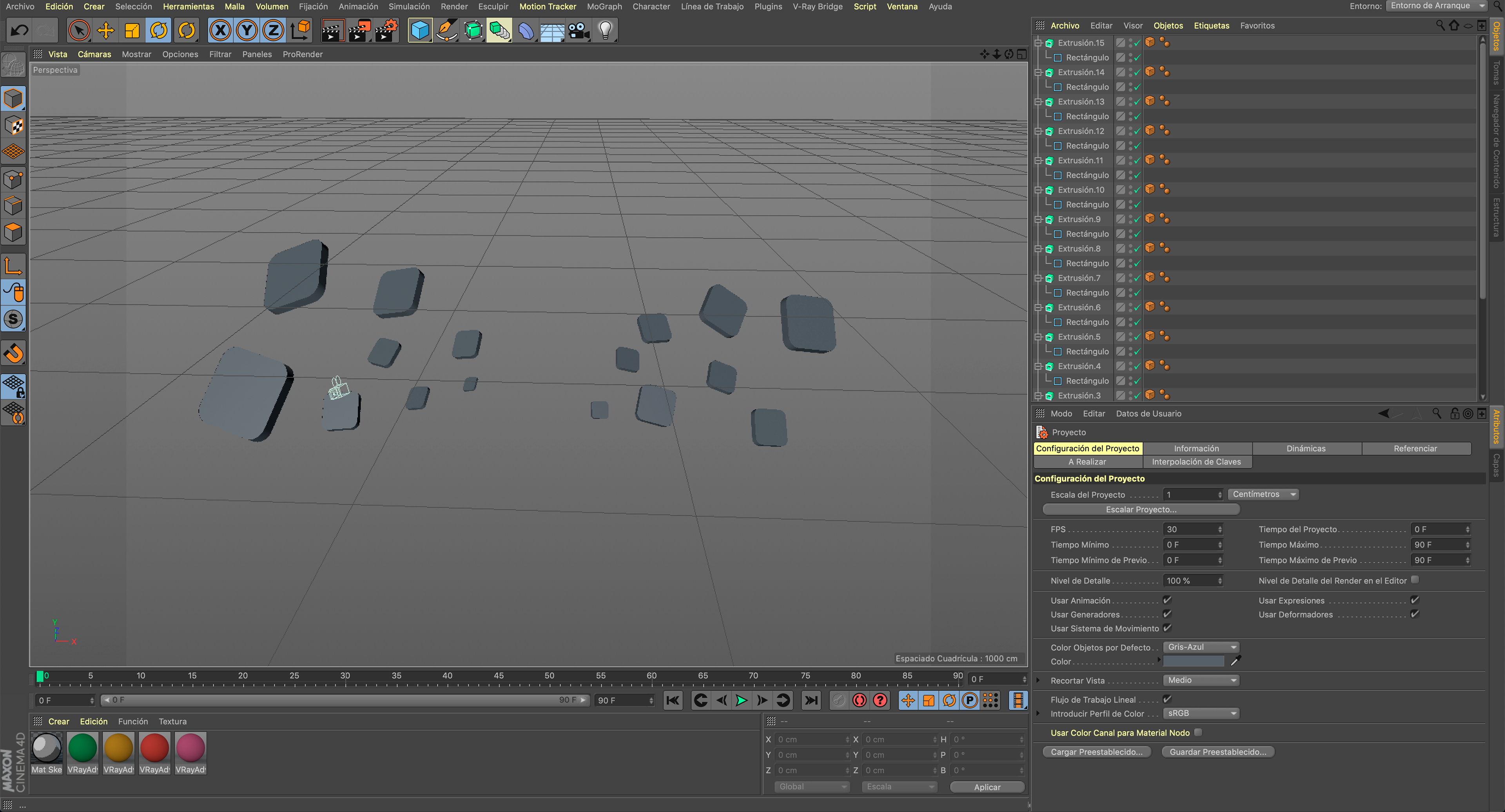The image size is (1505, 812).
Task: Click the Undo arrow icon
Action: click(x=19, y=31)
